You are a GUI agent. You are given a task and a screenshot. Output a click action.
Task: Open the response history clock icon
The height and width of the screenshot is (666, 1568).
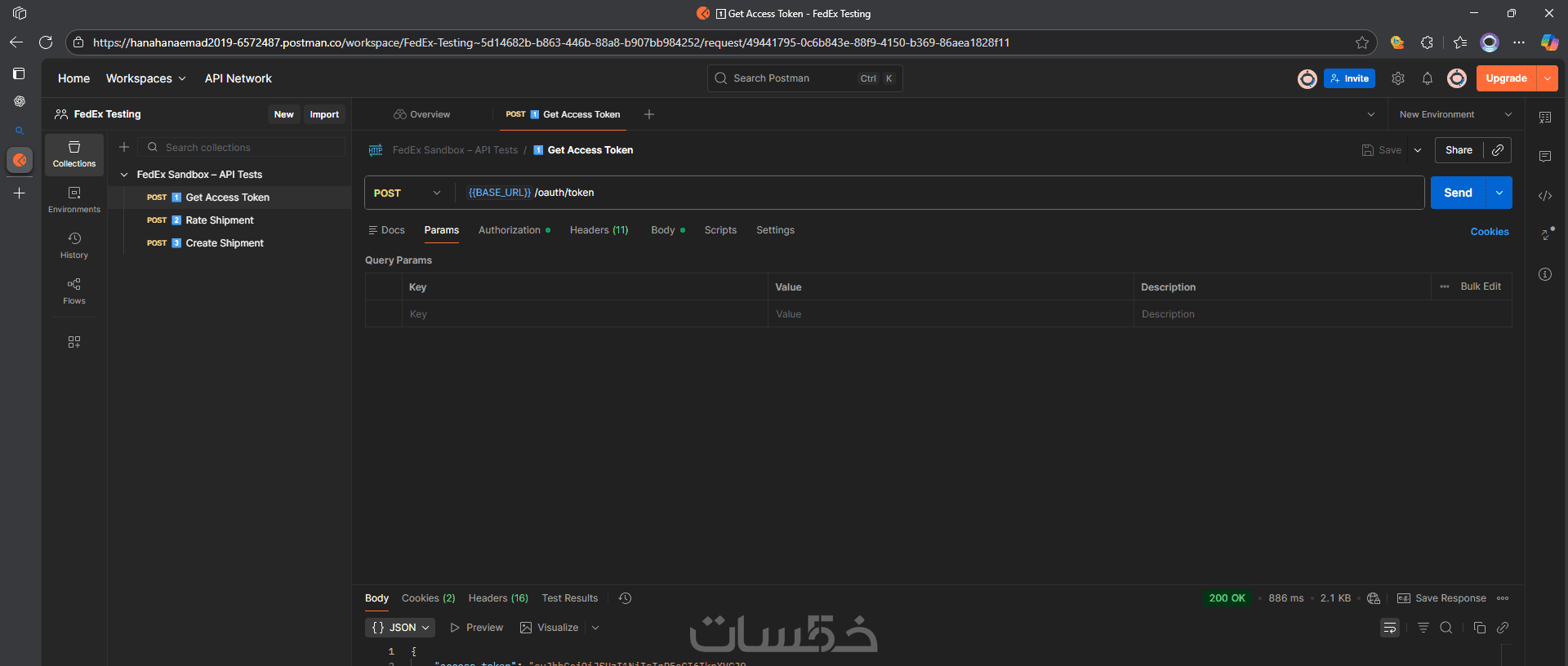626,598
